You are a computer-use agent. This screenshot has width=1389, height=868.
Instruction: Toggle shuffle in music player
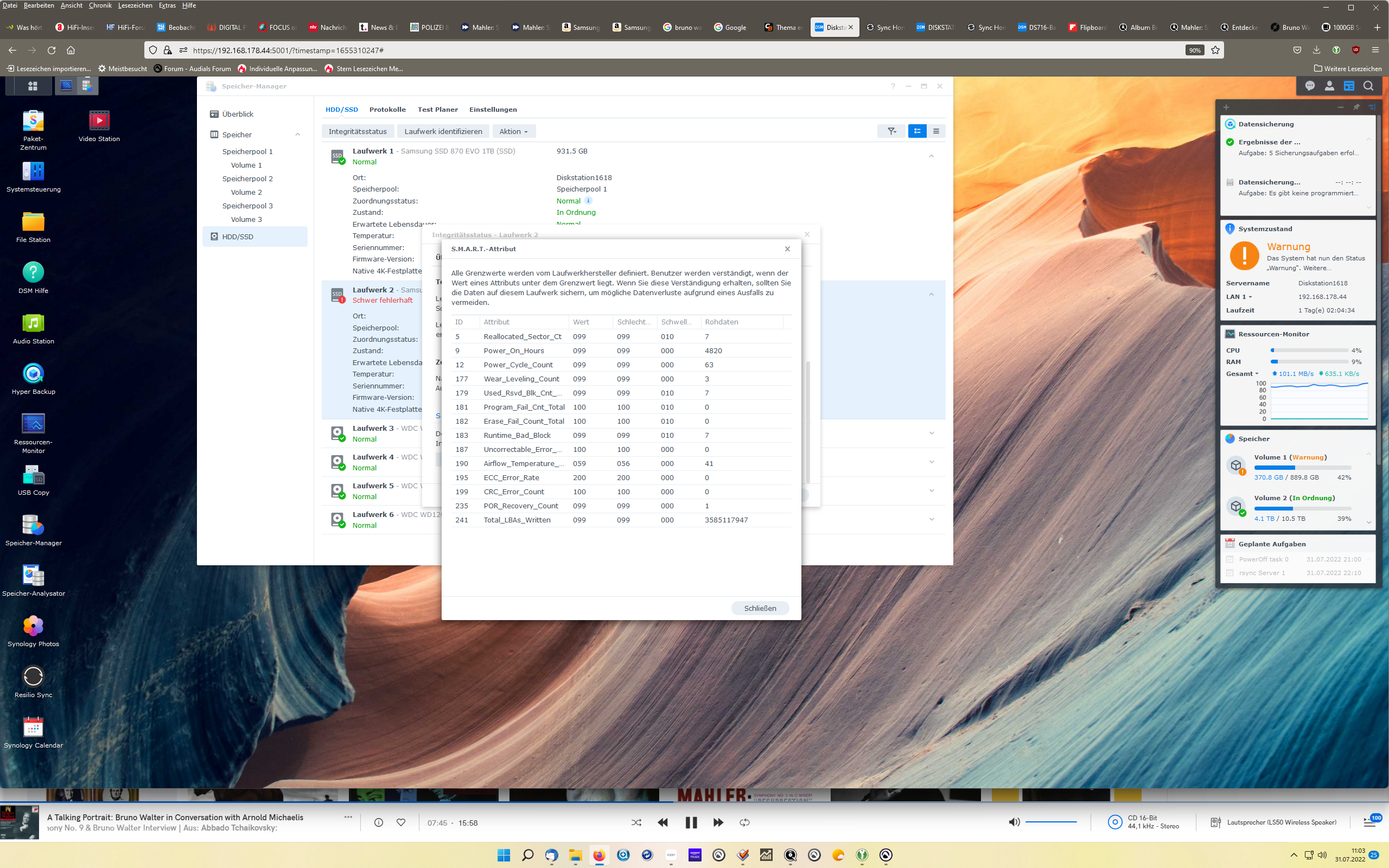click(x=636, y=822)
